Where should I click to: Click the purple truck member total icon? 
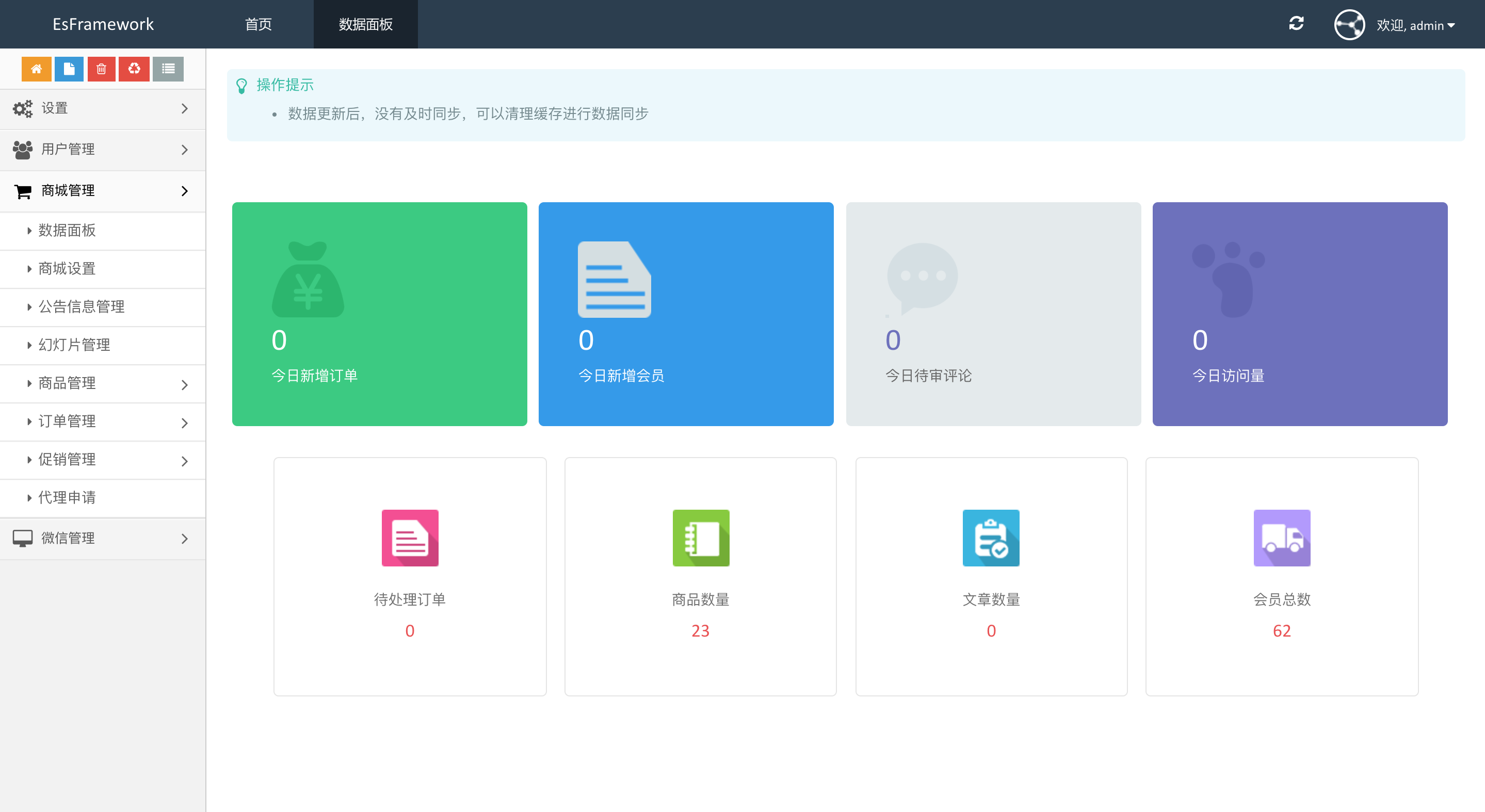(1282, 538)
